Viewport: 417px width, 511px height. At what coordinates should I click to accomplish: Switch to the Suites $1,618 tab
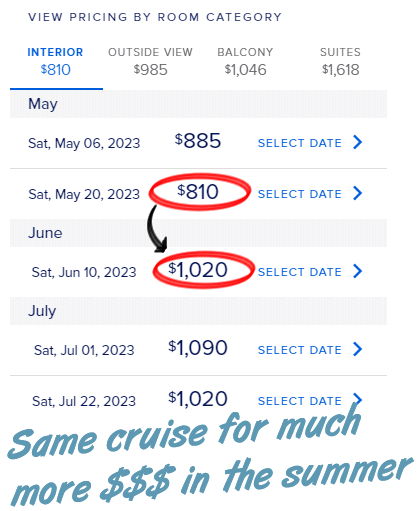[340, 62]
